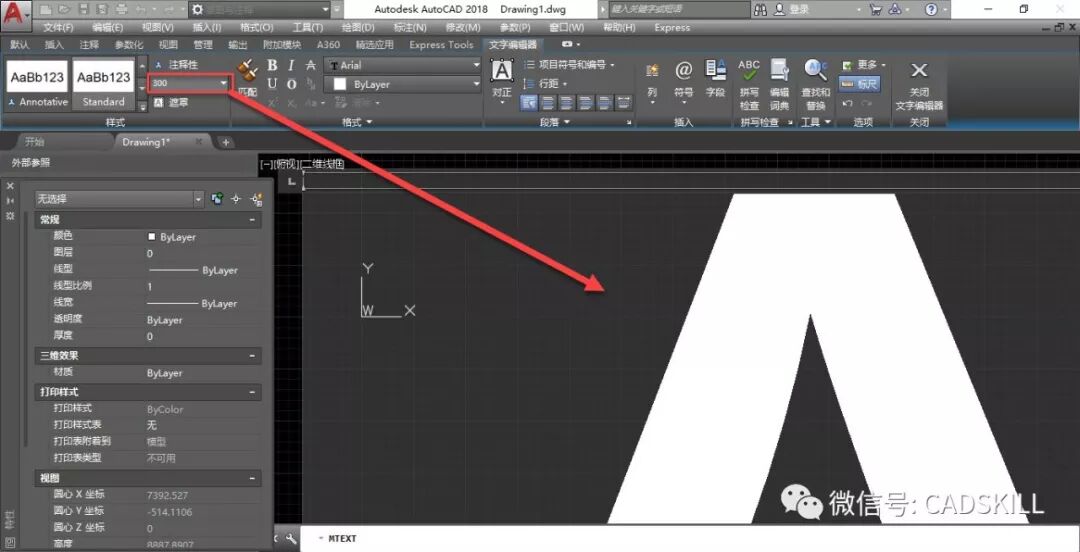Expand the text style gallery list
This screenshot has width=1080, height=552.
[143, 106]
